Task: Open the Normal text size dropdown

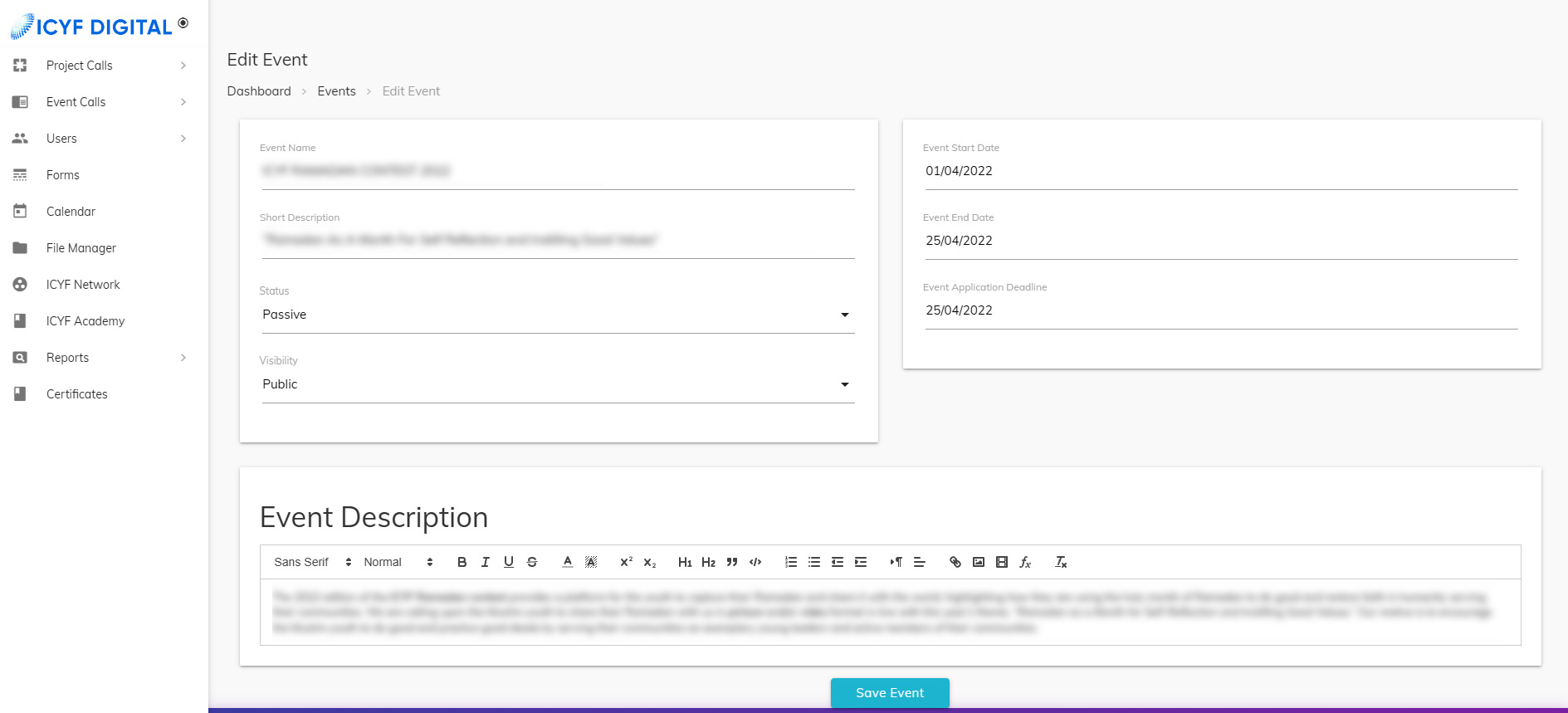Action: click(398, 562)
